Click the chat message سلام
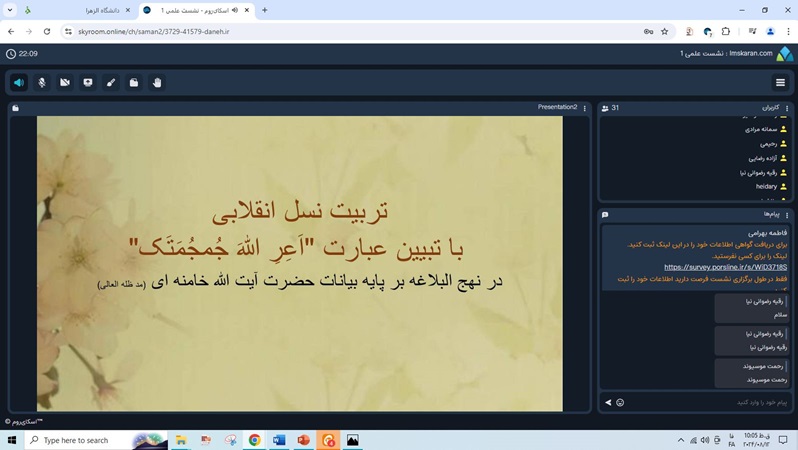This screenshot has height=450, width=798. (x=781, y=315)
